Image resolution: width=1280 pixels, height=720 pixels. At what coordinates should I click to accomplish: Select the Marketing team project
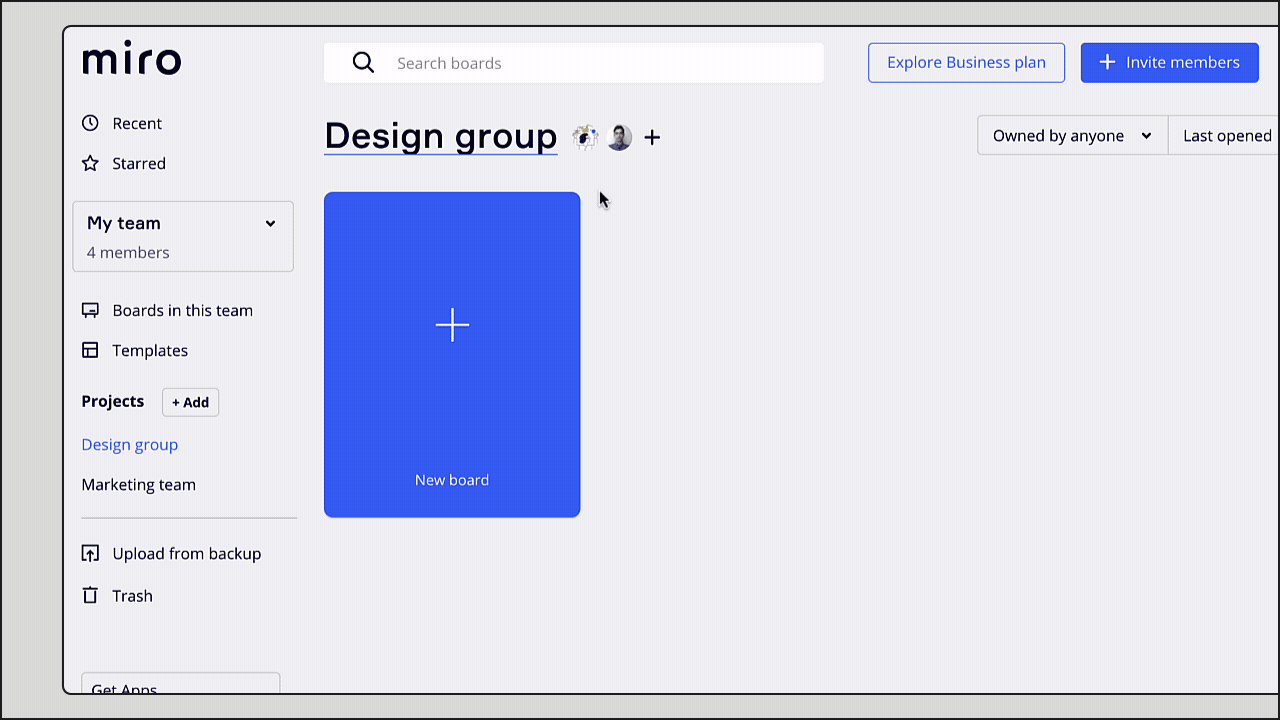138,484
